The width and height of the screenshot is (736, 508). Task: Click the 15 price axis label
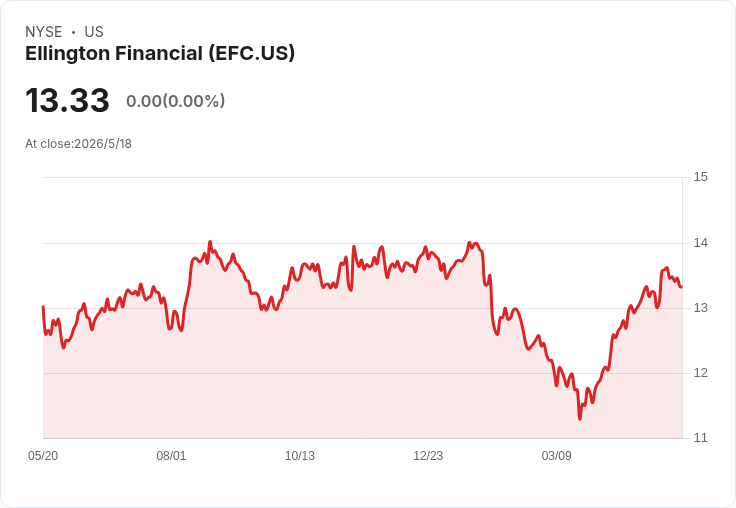tap(700, 177)
